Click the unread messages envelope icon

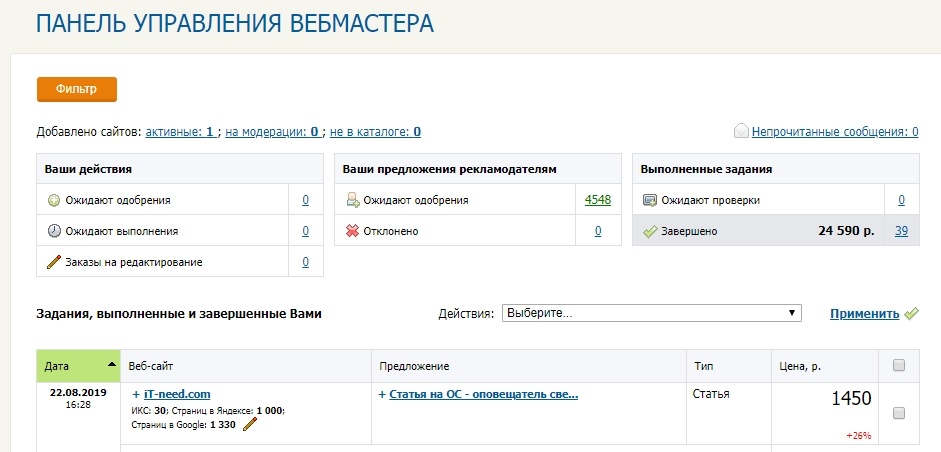[741, 131]
